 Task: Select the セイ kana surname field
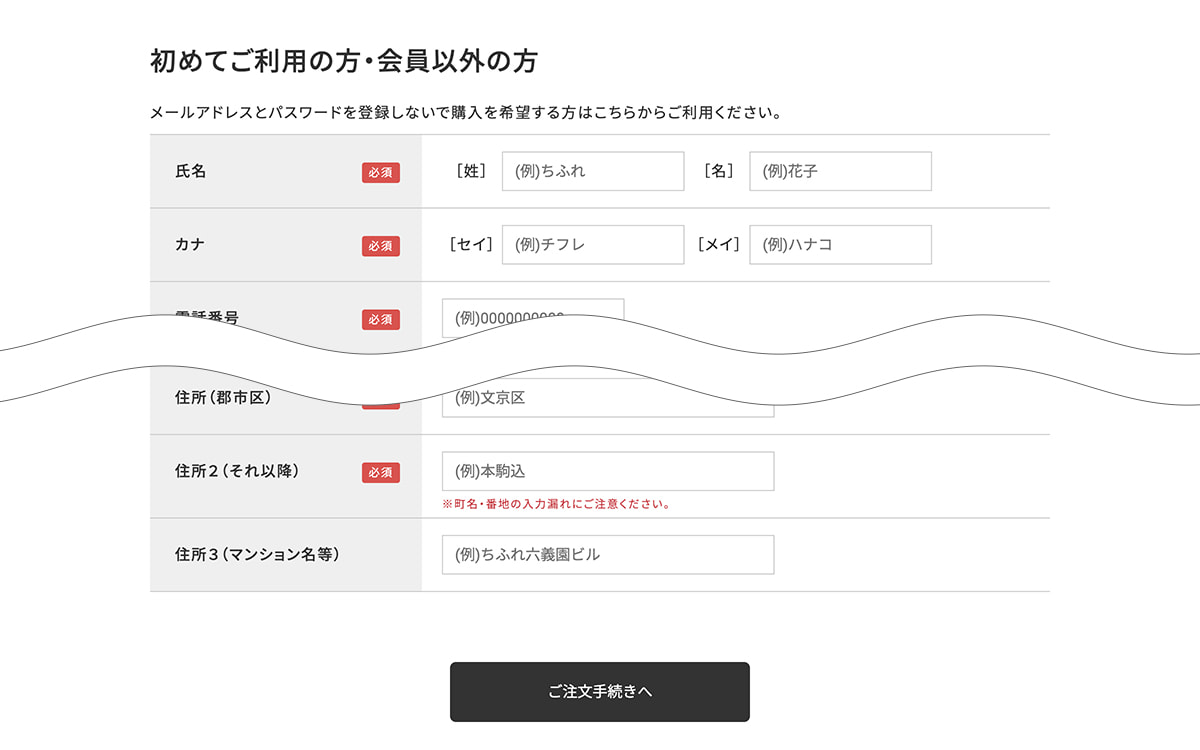click(593, 244)
